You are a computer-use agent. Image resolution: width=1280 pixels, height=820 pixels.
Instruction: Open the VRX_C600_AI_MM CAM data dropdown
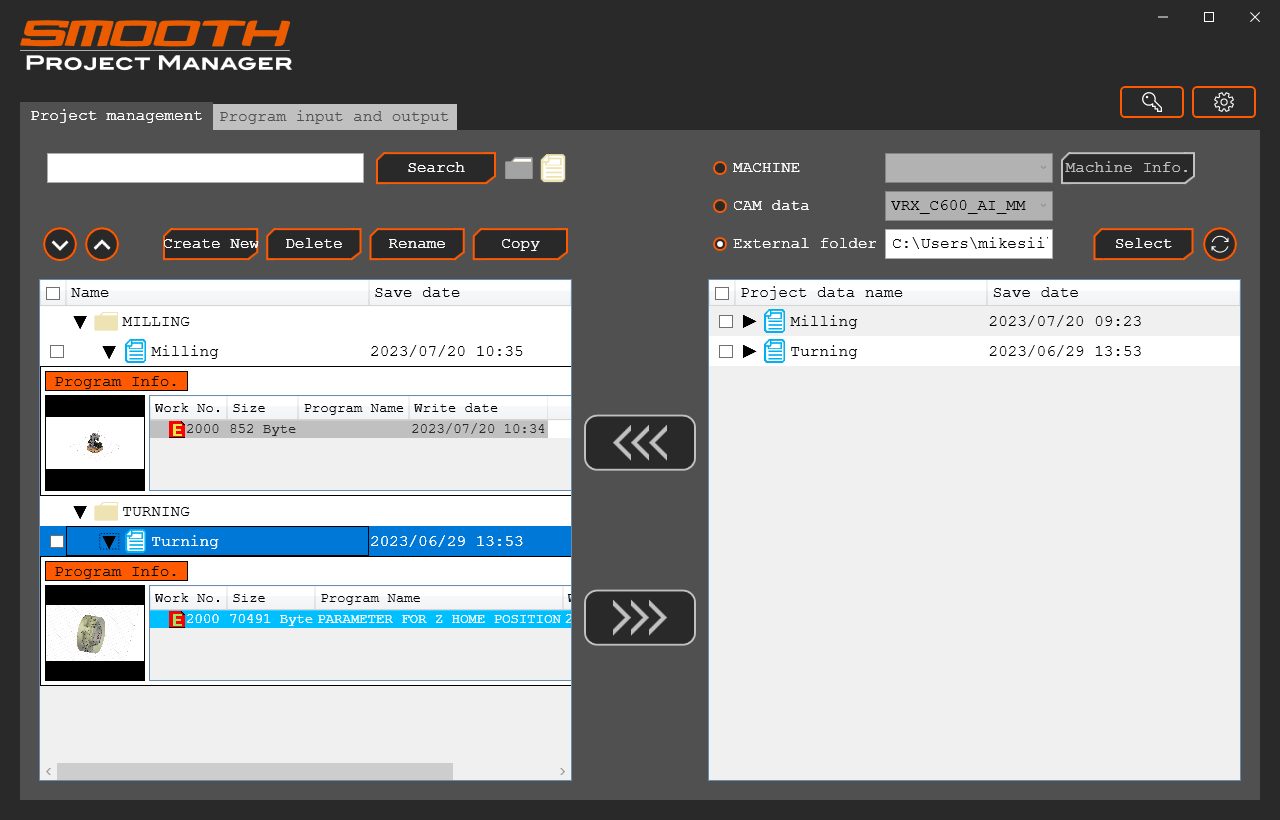click(969, 206)
